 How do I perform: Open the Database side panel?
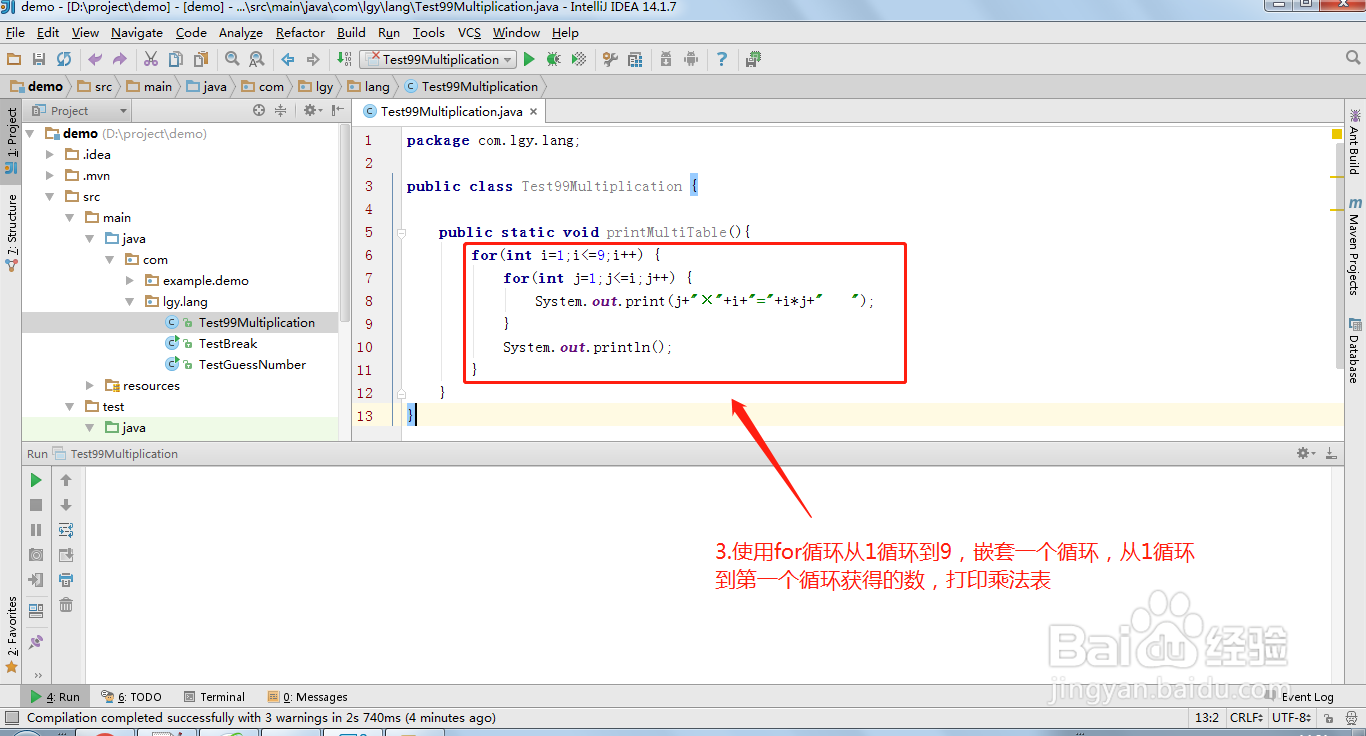(1354, 350)
